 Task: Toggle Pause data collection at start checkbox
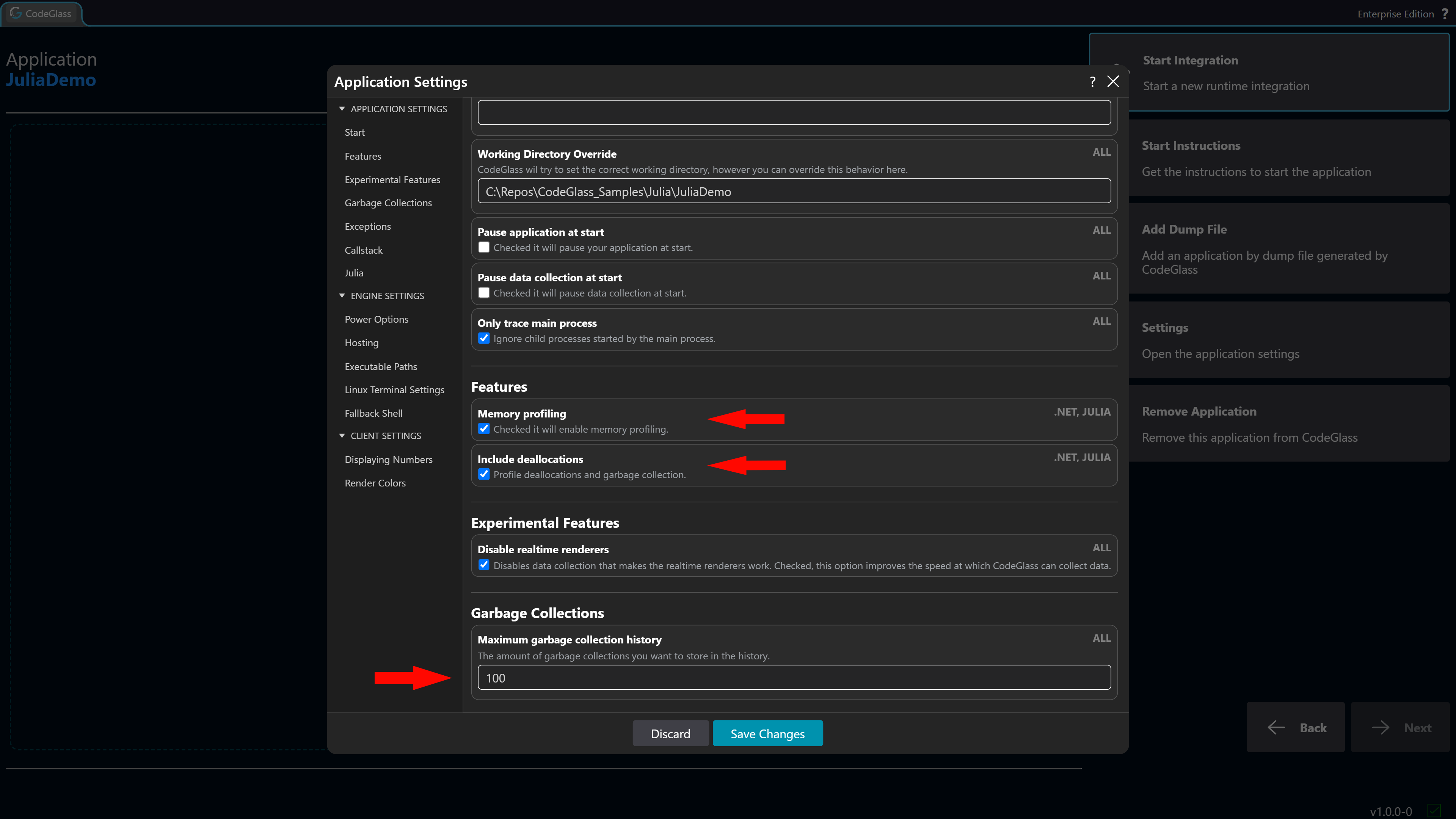pos(484,293)
